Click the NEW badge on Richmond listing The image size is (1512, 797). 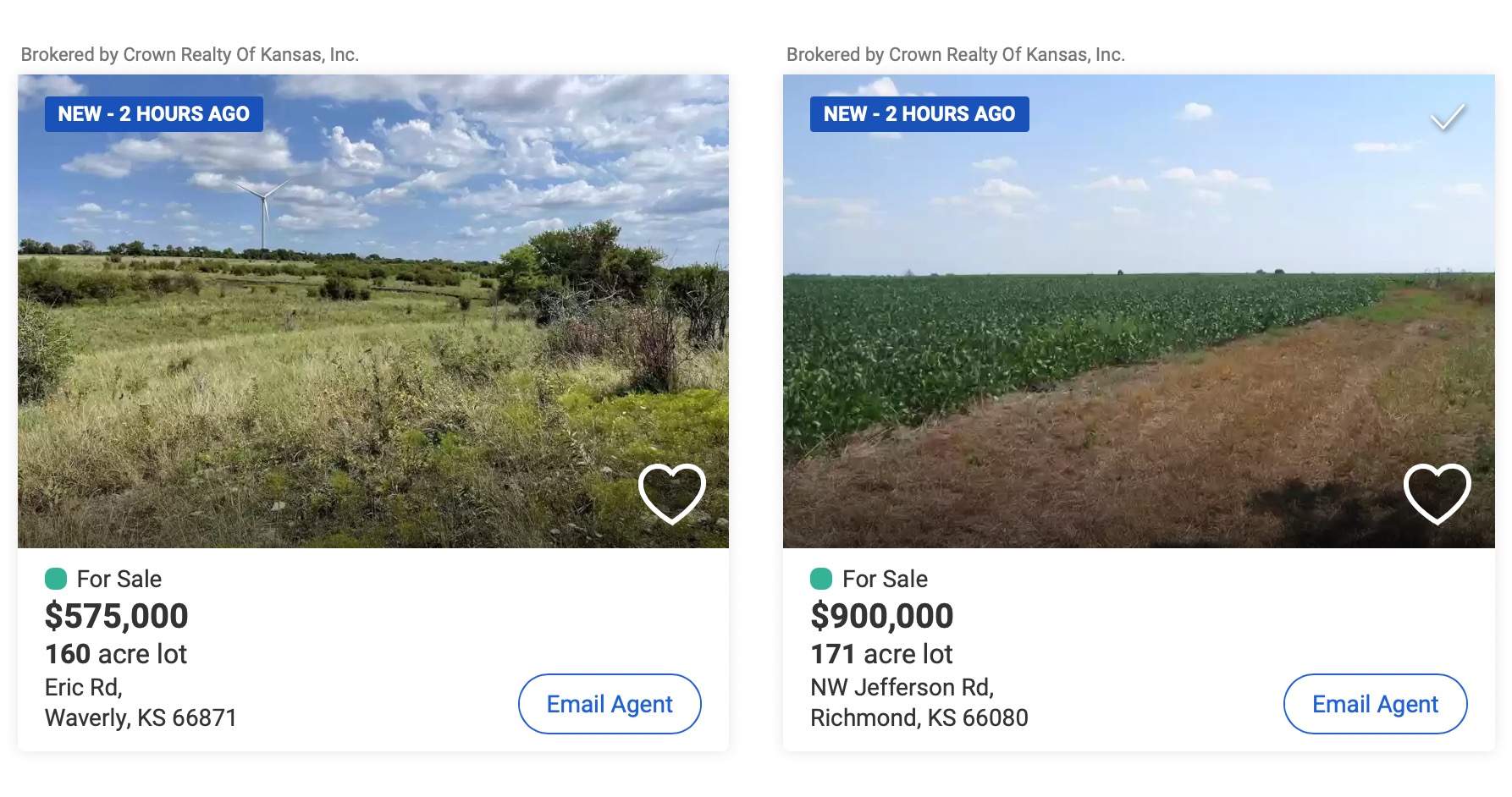[x=919, y=114]
